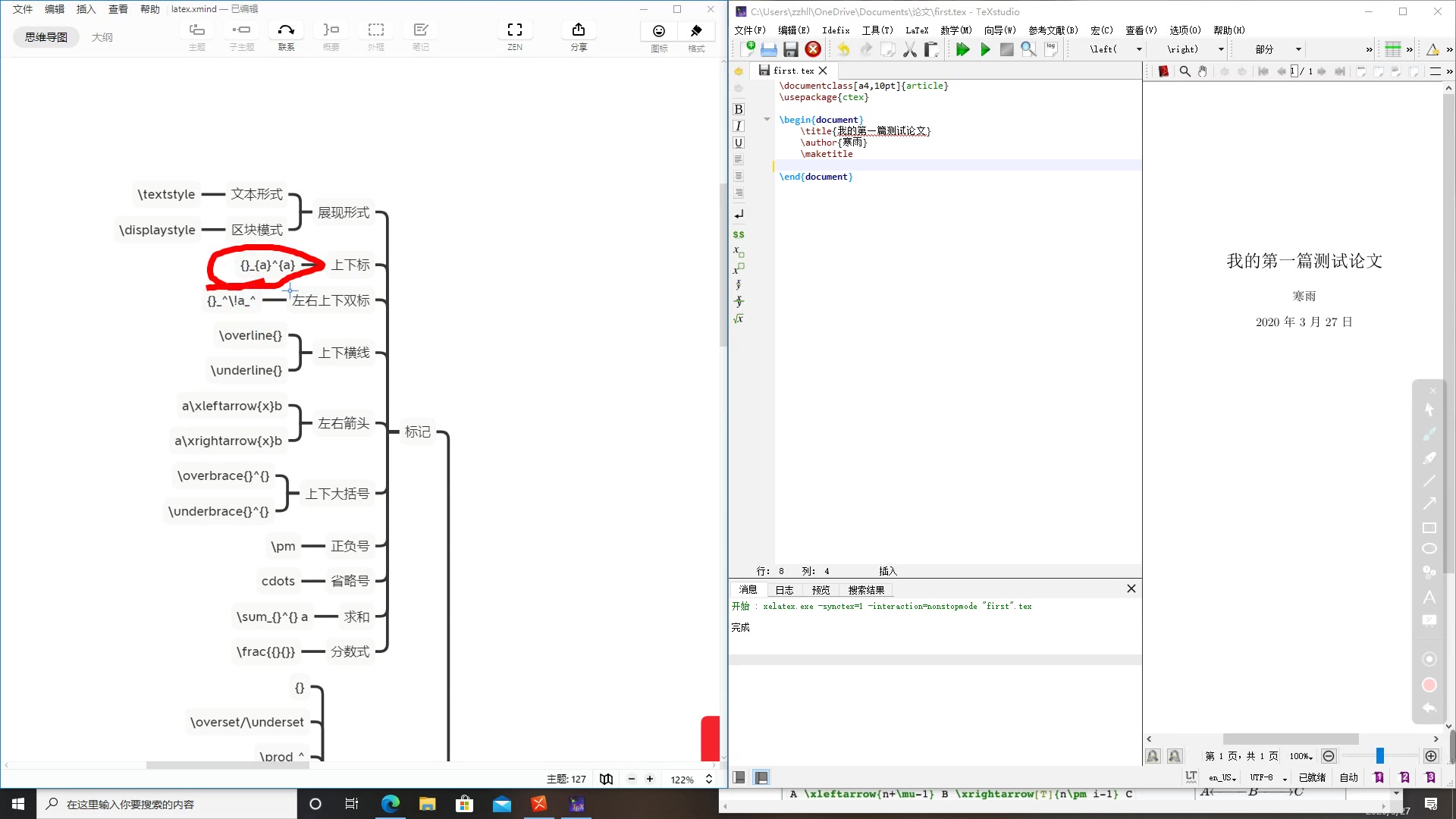
Task: Open the LaTeX menu
Action: [916, 30]
